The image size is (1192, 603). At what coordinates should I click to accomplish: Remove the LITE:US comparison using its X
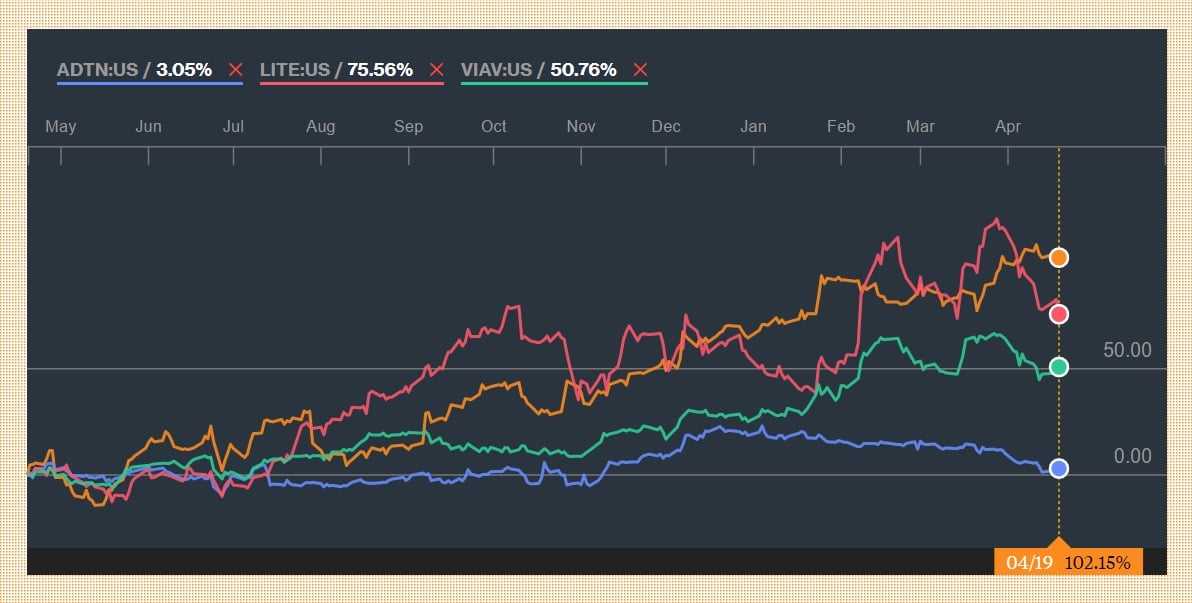436,70
